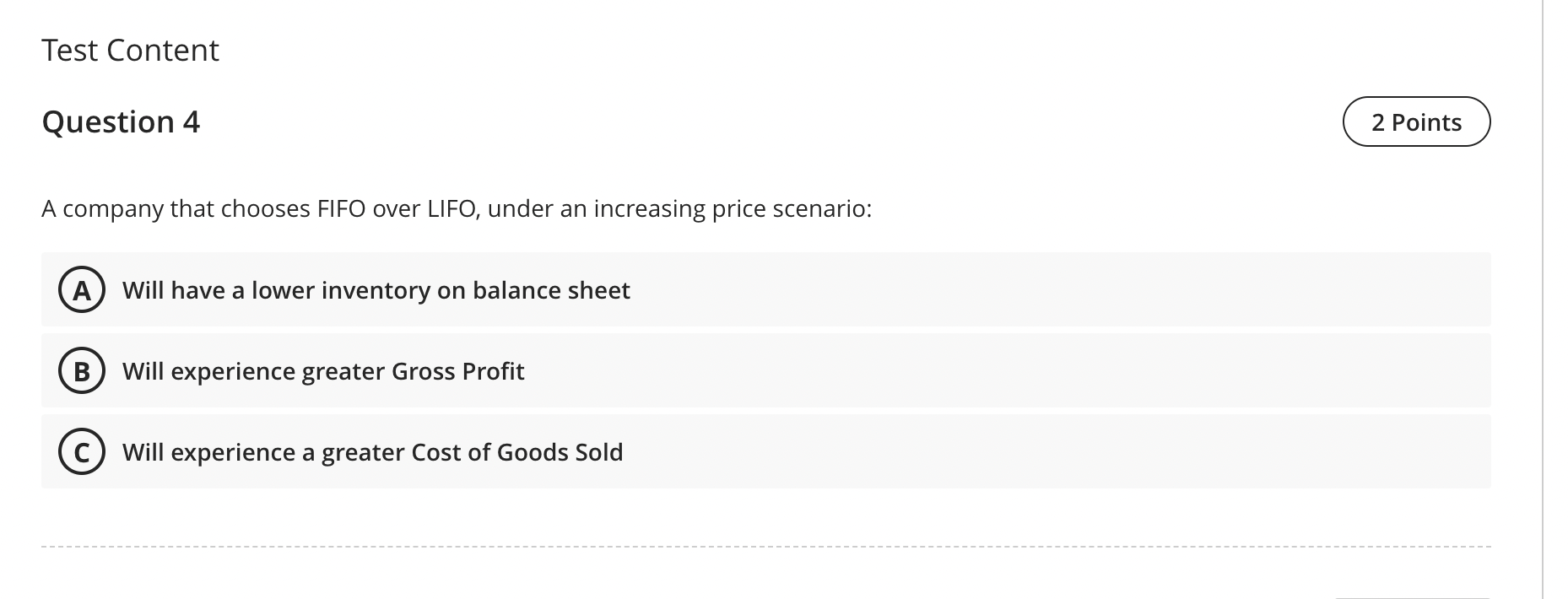Viewport: 1568px width, 599px height.
Task: Click empty area of answer A row
Action: coord(1055,289)
